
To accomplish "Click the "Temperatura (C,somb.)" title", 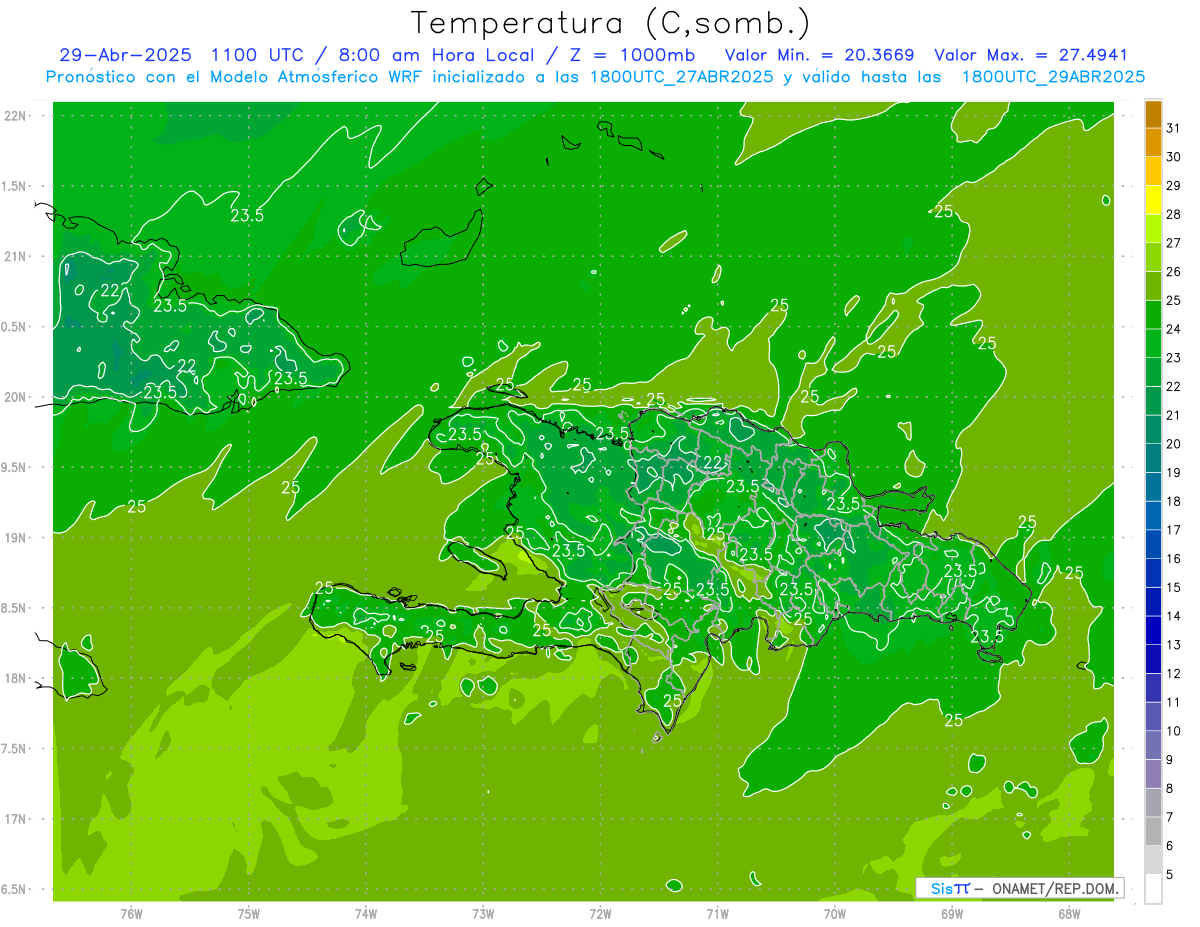I will (x=611, y=23).
